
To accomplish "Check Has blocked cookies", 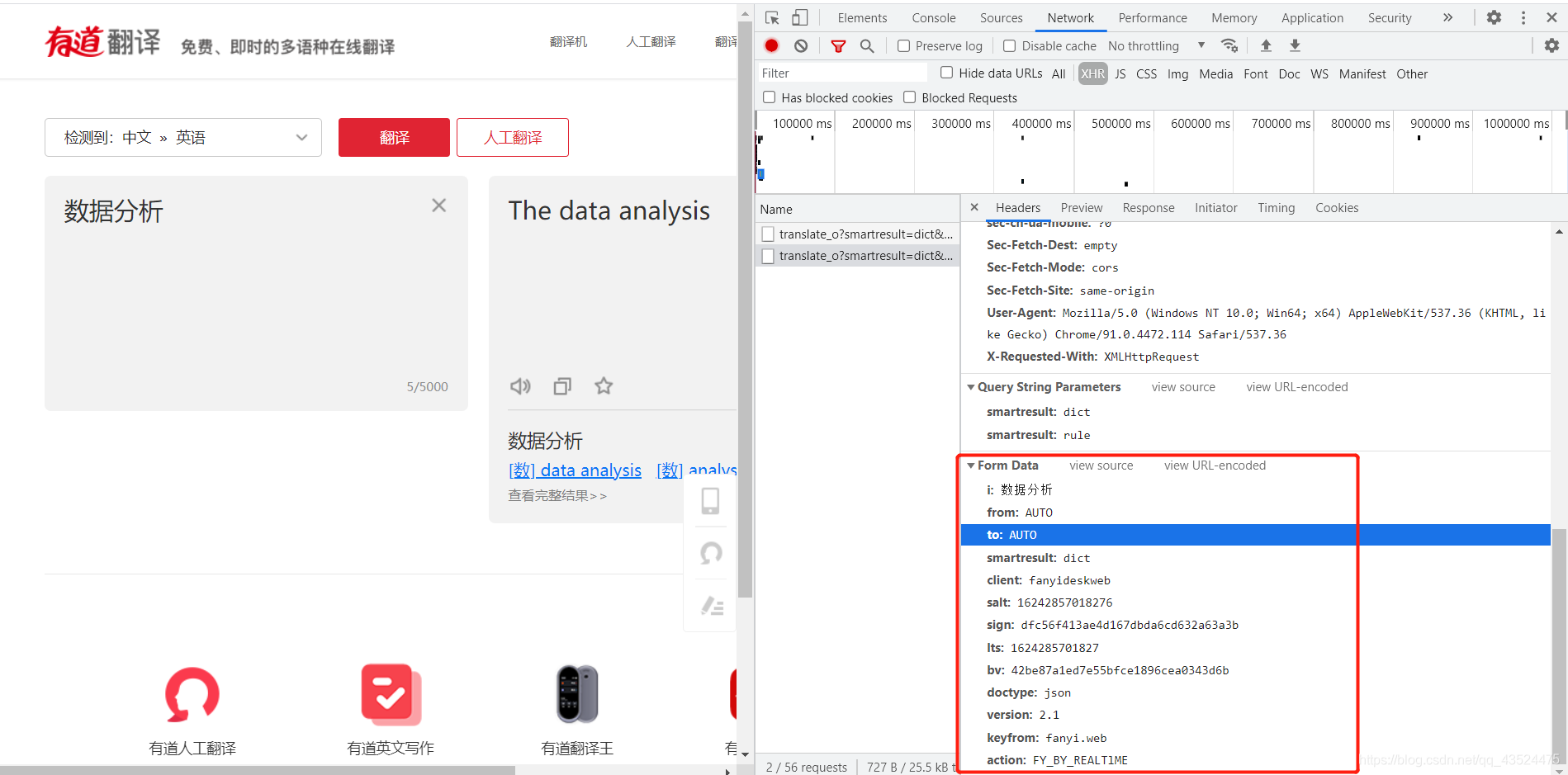I will [770, 97].
